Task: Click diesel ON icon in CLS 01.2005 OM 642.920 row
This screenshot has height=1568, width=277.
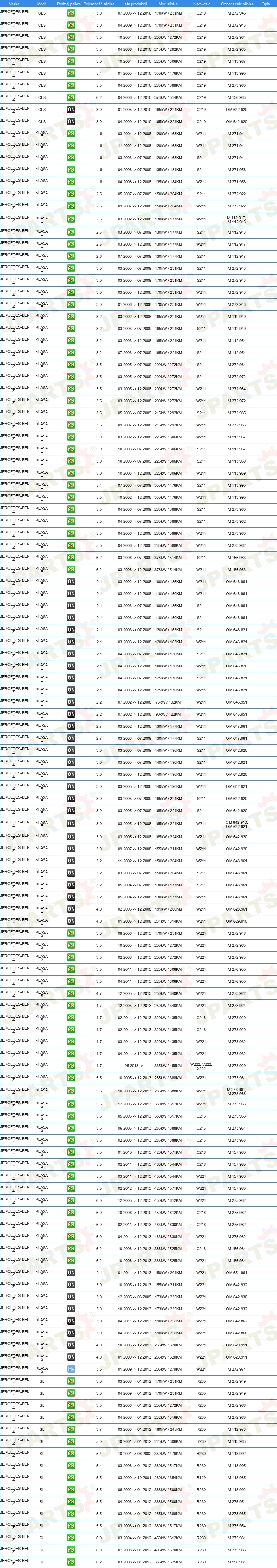Action: pyautogui.click(x=71, y=110)
